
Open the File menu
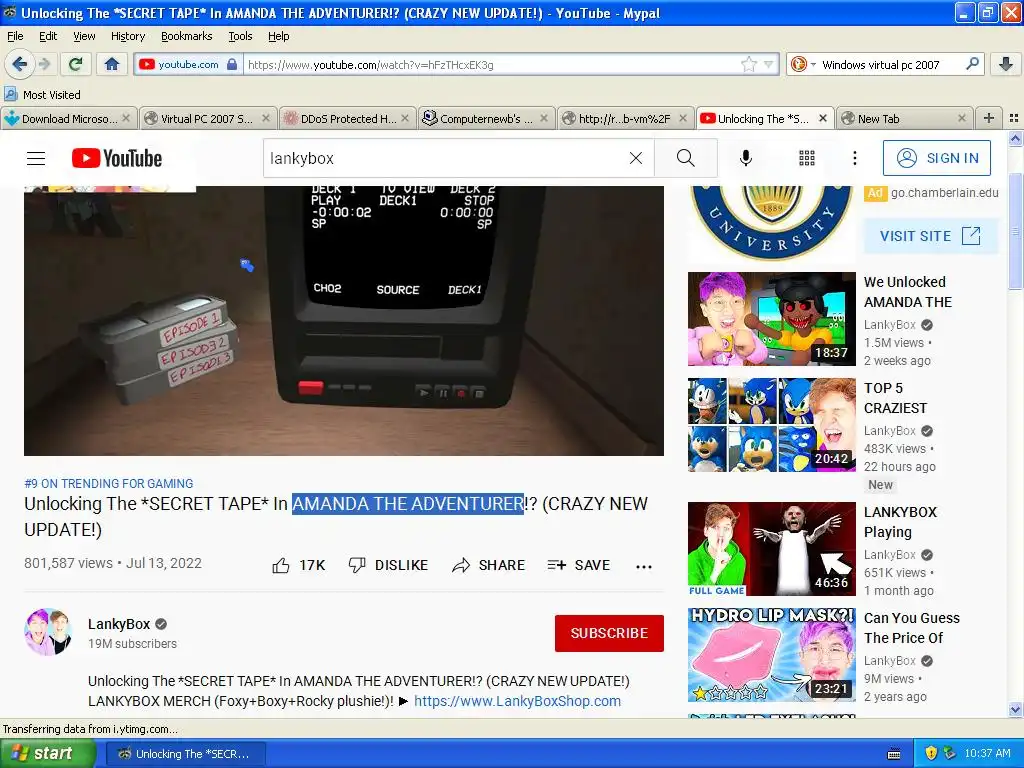15,36
